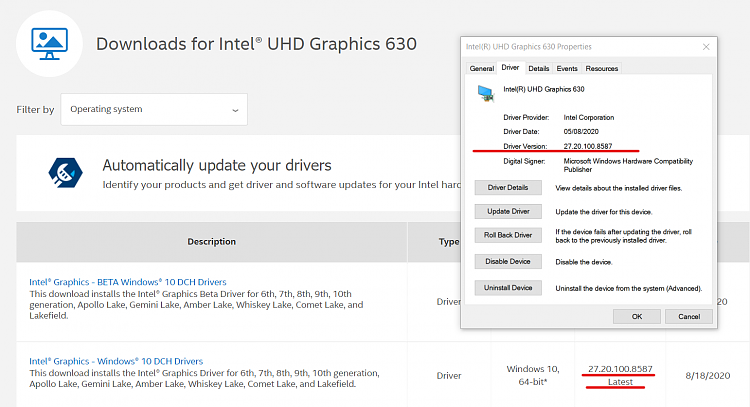Image resolution: width=750 pixels, height=407 pixels.
Task: Open the Details tab
Action: click(x=539, y=68)
